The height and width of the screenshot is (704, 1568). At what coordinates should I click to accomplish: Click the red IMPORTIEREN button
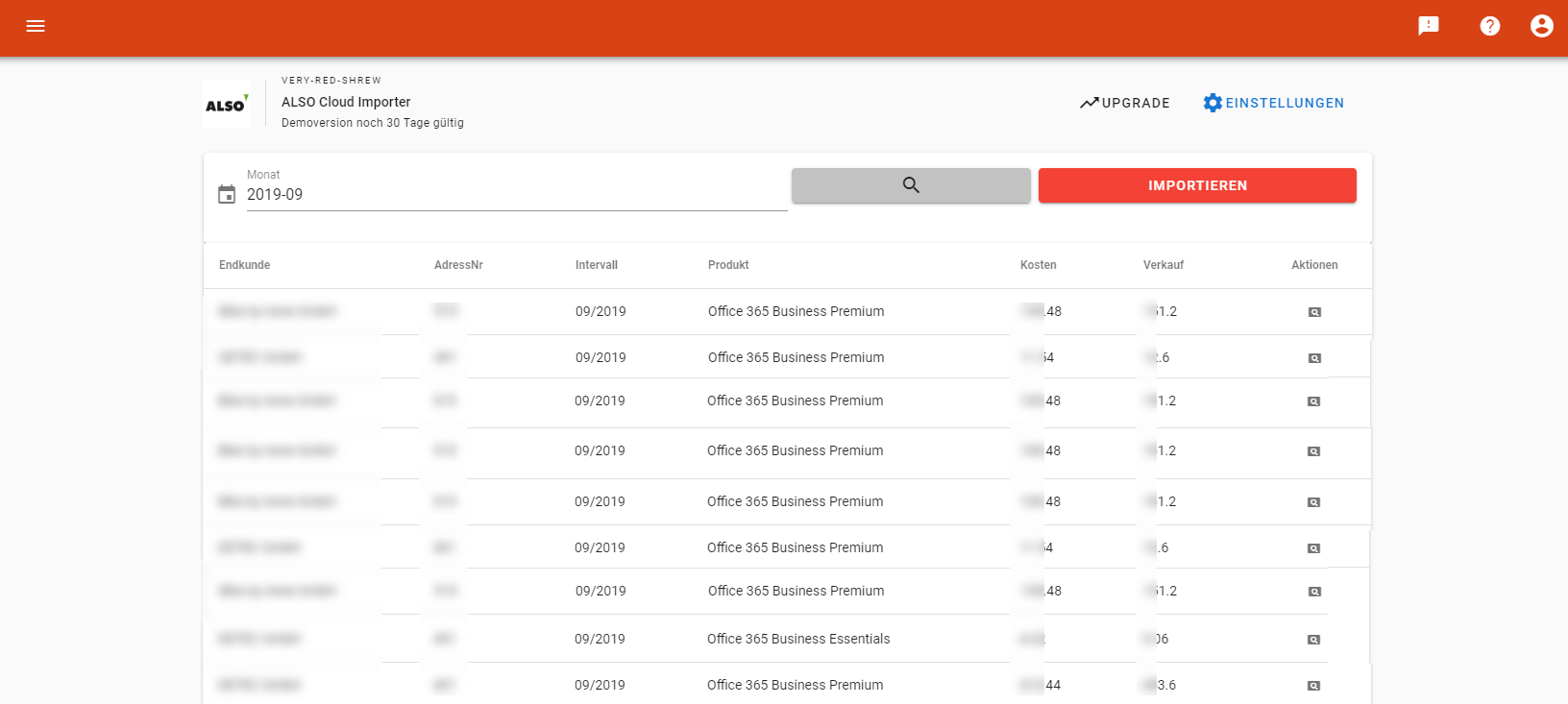(1197, 185)
